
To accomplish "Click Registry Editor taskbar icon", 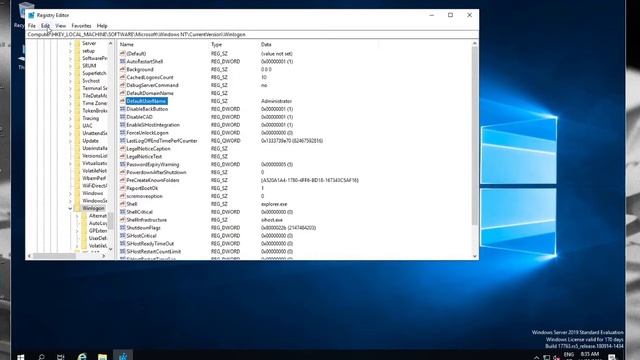I will pos(123,356).
